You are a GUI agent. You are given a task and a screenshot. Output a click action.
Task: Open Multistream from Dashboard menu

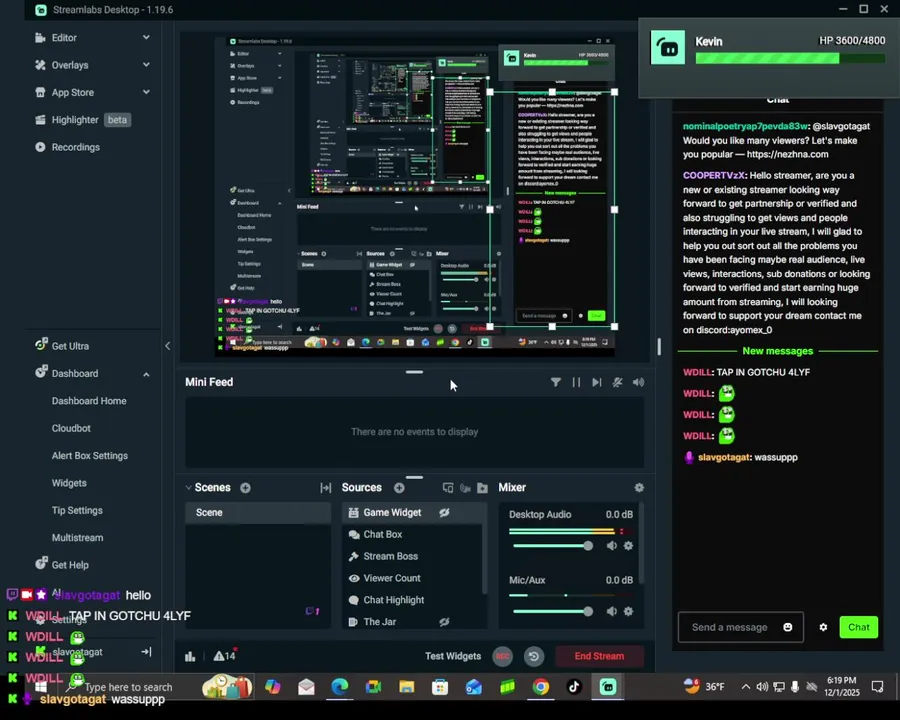click(77, 537)
